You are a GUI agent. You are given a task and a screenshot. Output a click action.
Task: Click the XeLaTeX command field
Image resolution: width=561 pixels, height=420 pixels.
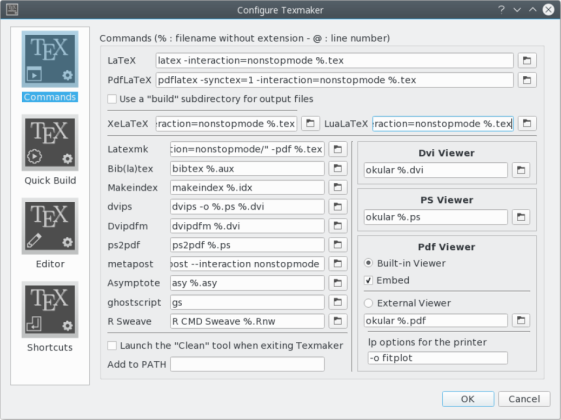tap(226, 123)
